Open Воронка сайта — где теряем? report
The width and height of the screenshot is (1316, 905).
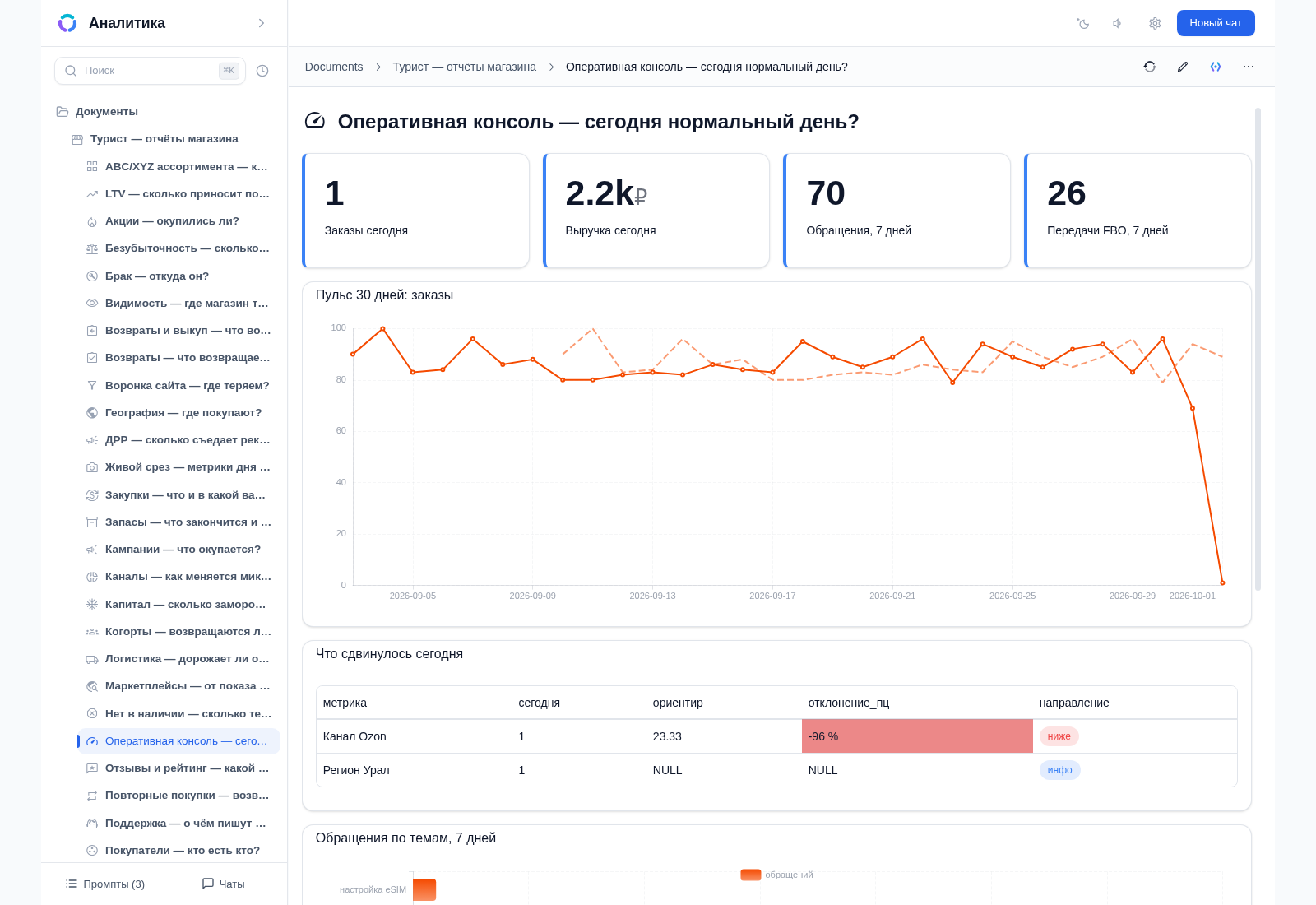click(x=179, y=386)
